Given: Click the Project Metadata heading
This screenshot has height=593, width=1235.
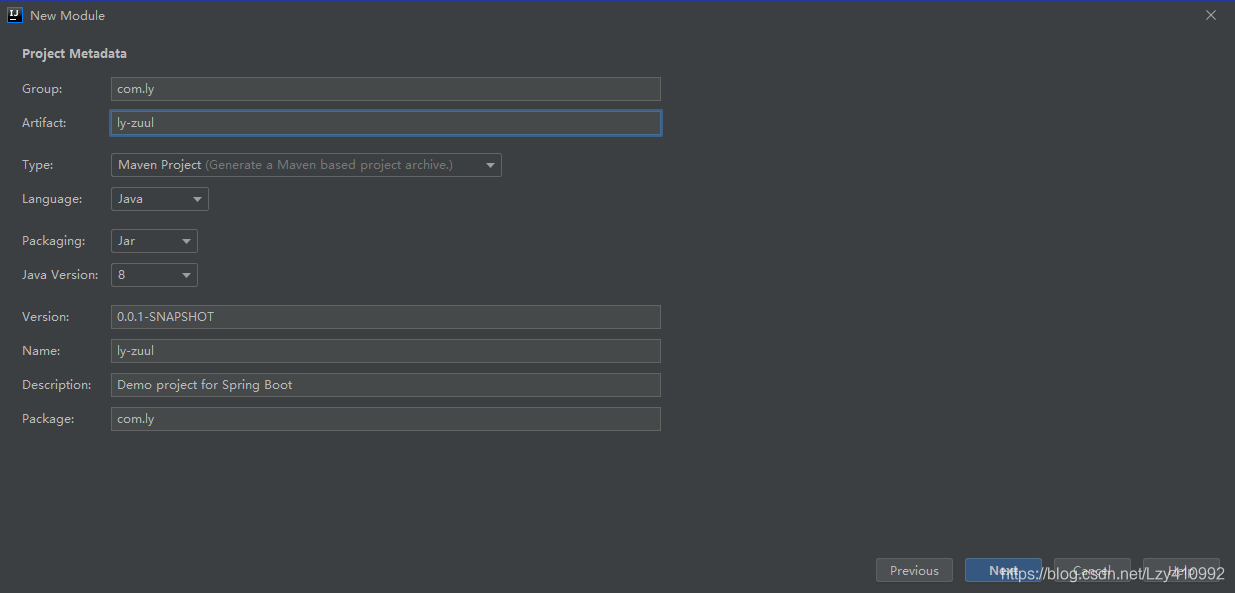Looking at the screenshot, I should coord(75,54).
